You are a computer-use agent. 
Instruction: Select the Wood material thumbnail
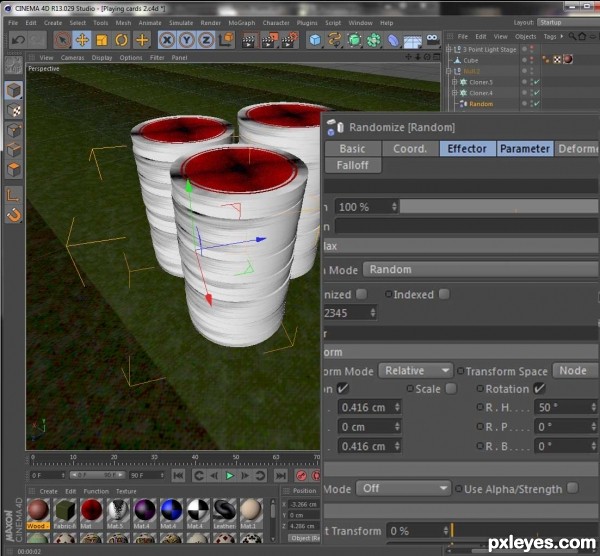pyautogui.click(x=38, y=510)
